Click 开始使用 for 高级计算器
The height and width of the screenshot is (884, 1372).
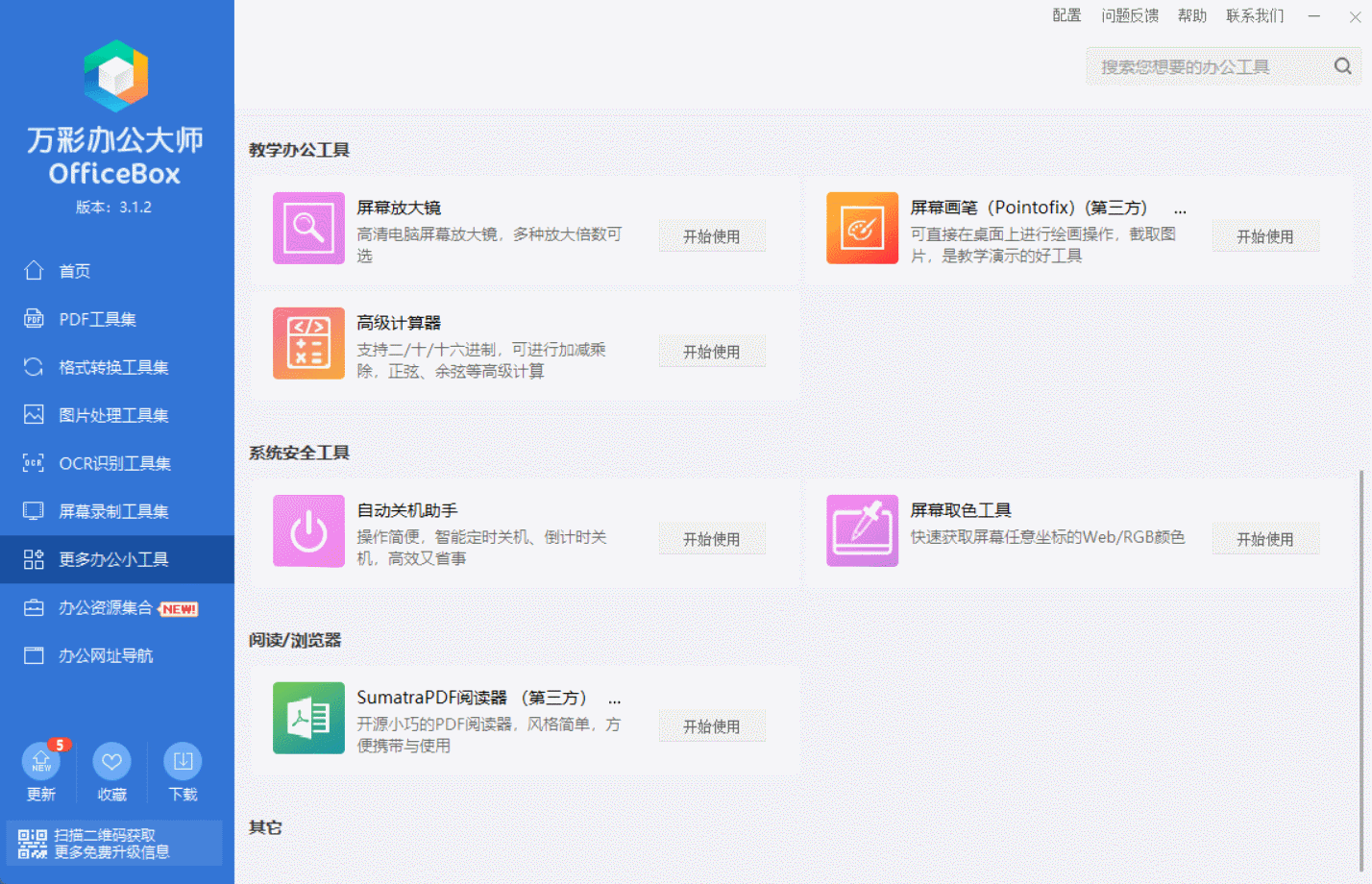(x=712, y=351)
